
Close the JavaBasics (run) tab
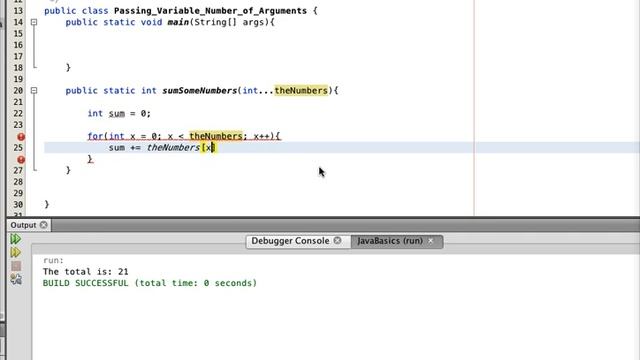coord(430,241)
